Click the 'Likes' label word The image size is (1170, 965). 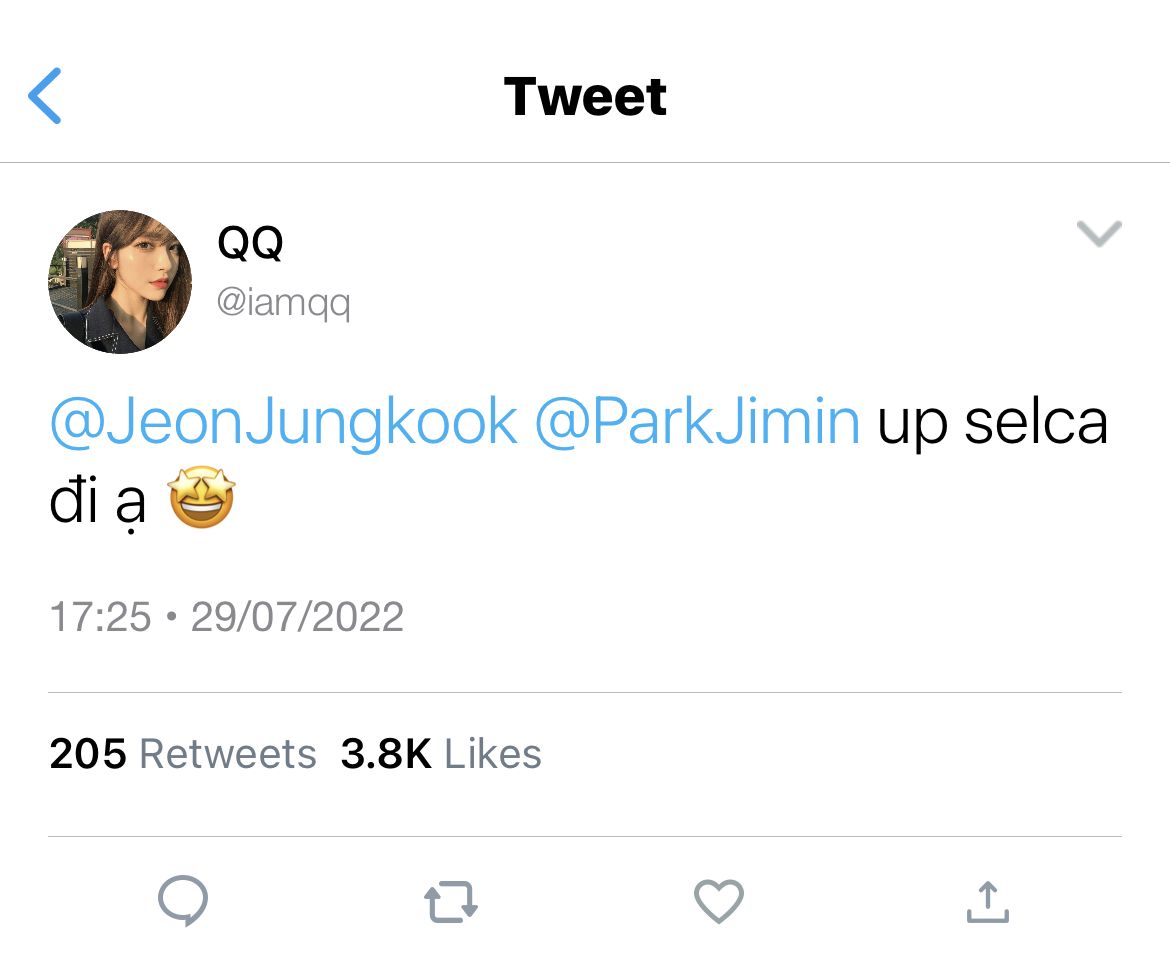(x=492, y=754)
